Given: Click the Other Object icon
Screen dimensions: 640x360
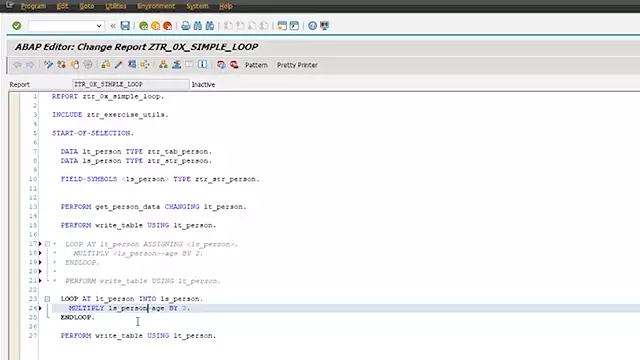Looking at the screenshot, I should 75,64.
